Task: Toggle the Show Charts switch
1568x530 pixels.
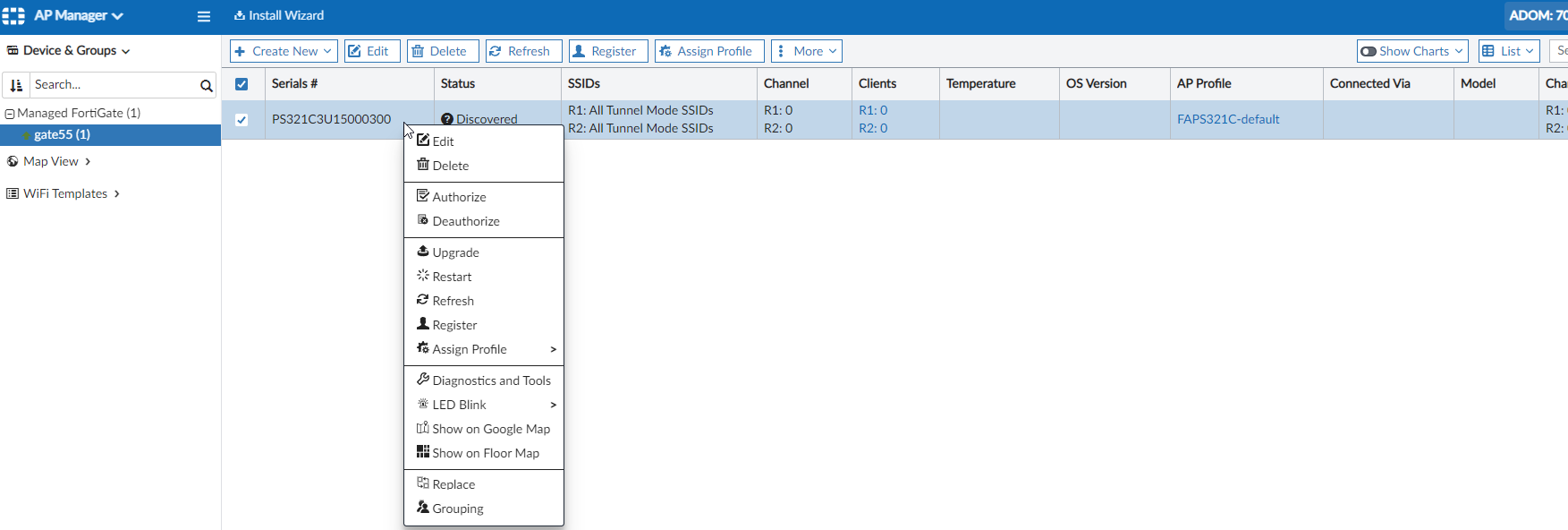Action: point(1369,51)
